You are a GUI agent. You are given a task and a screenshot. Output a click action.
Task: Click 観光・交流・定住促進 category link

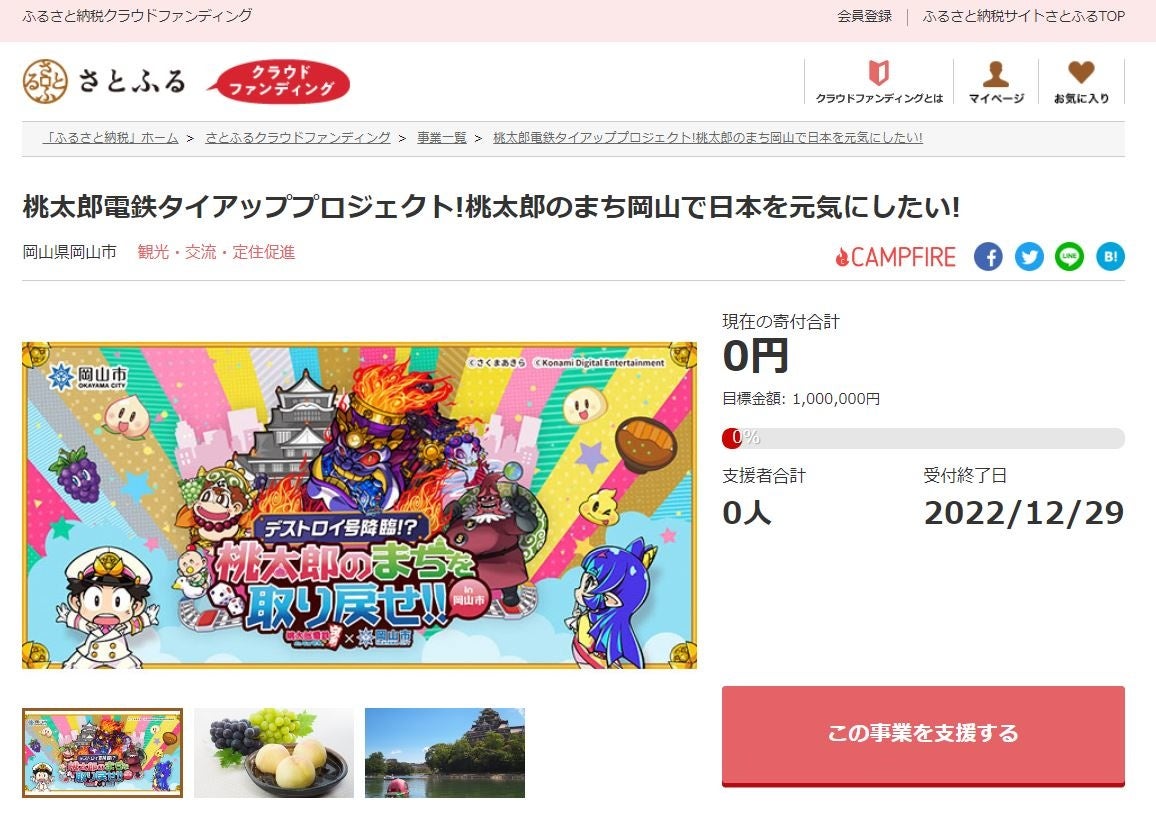(216, 252)
